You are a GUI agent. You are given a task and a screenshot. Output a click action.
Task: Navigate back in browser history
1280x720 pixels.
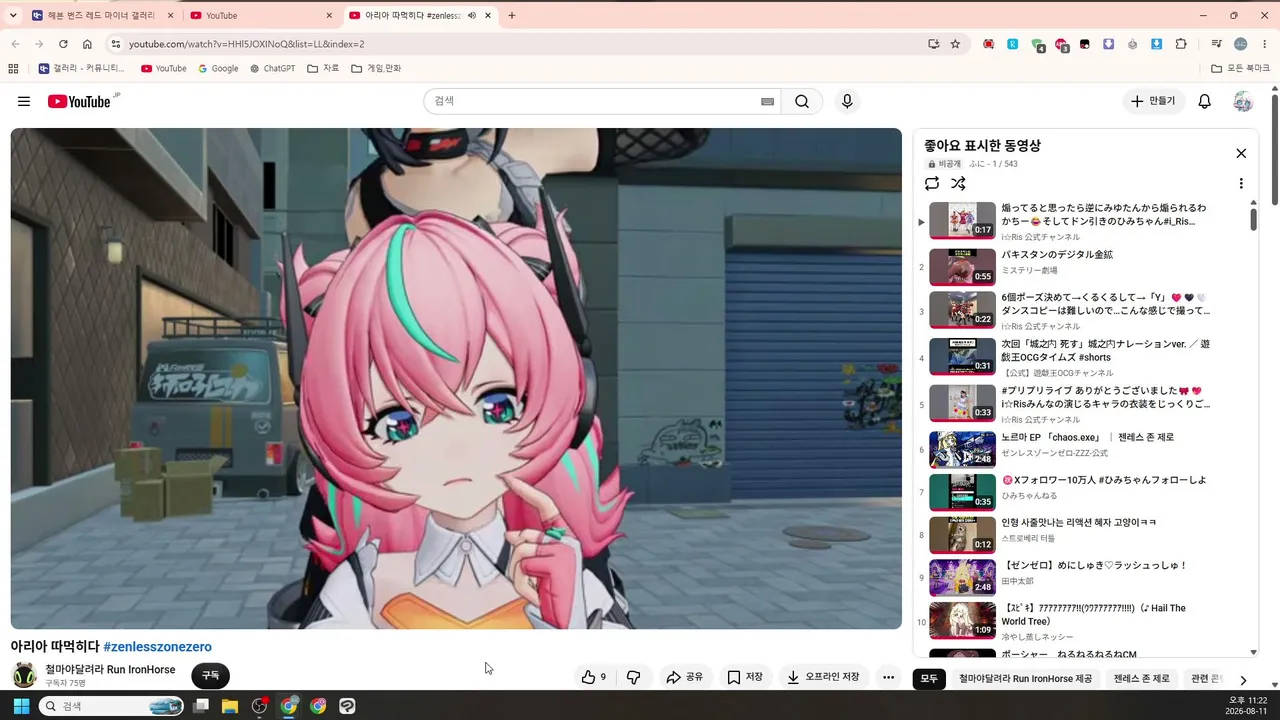coord(15,44)
